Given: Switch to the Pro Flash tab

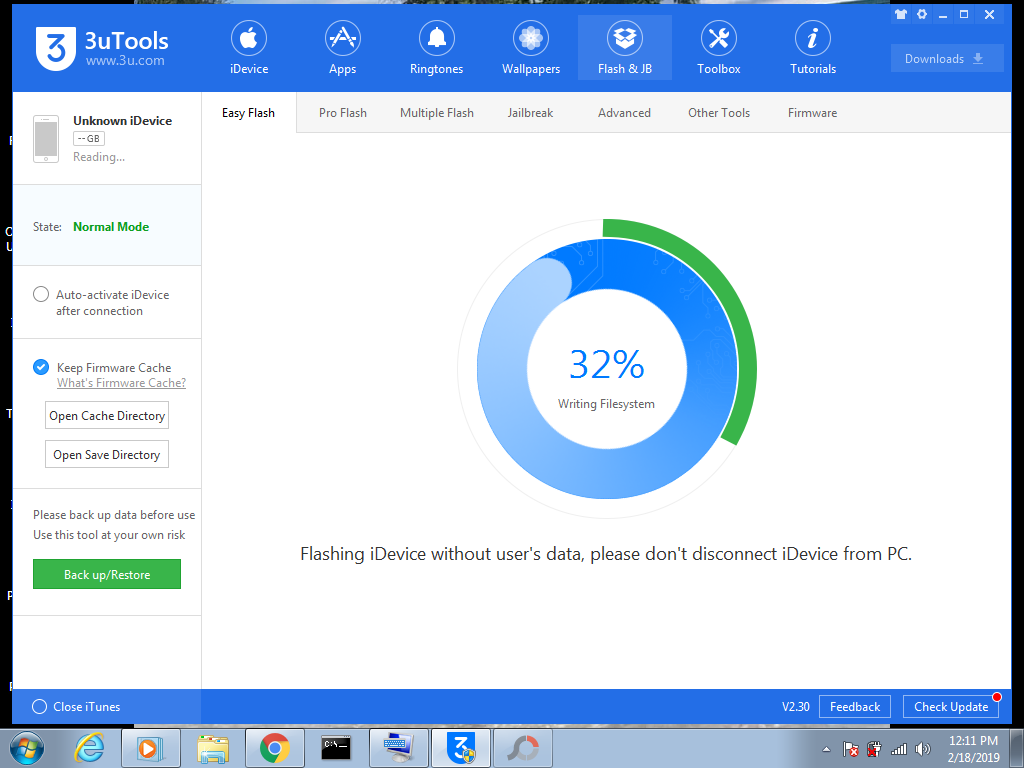Looking at the screenshot, I should pyautogui.click(x=343, y=113).
